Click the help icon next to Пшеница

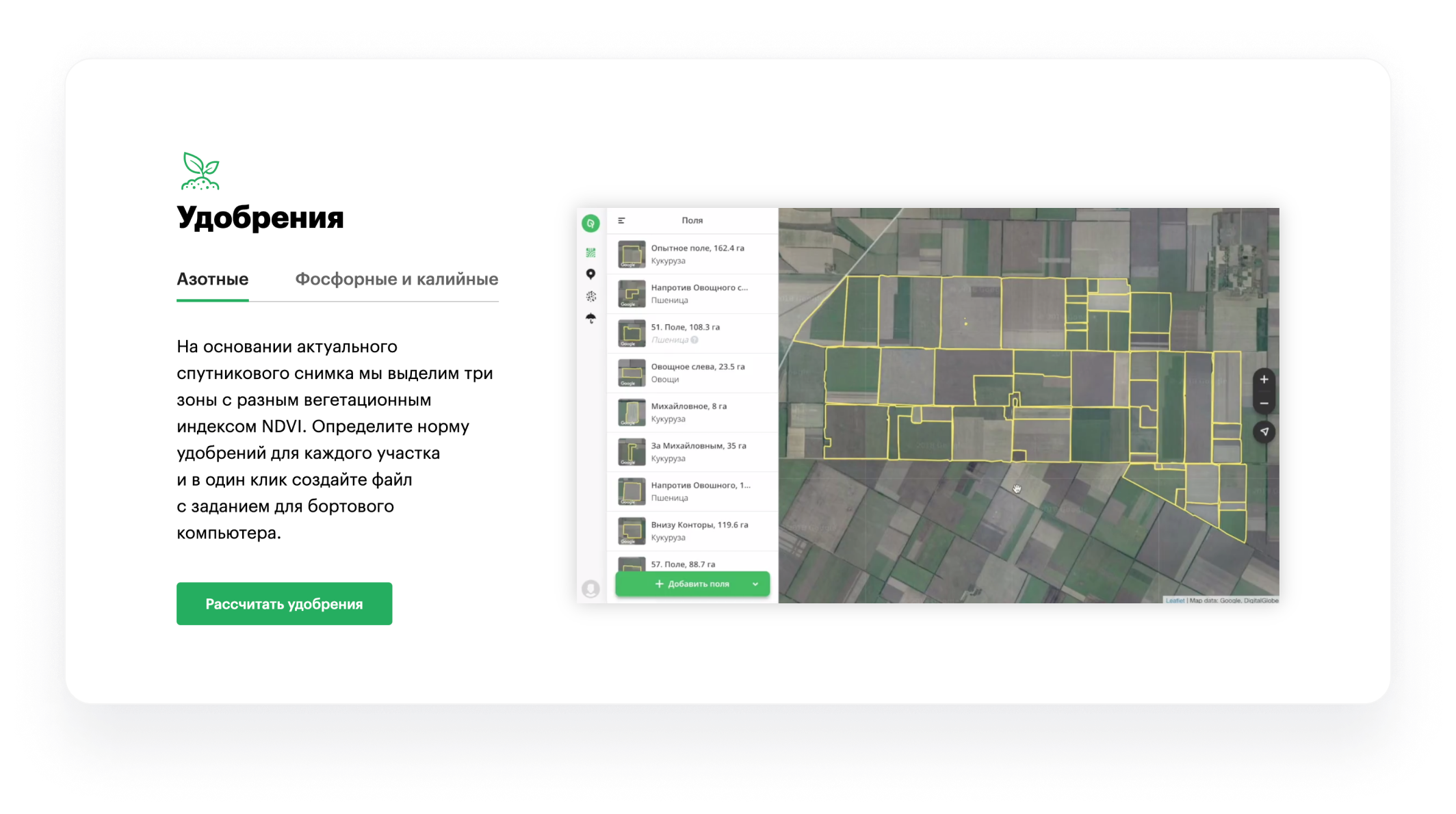(694, 340)
